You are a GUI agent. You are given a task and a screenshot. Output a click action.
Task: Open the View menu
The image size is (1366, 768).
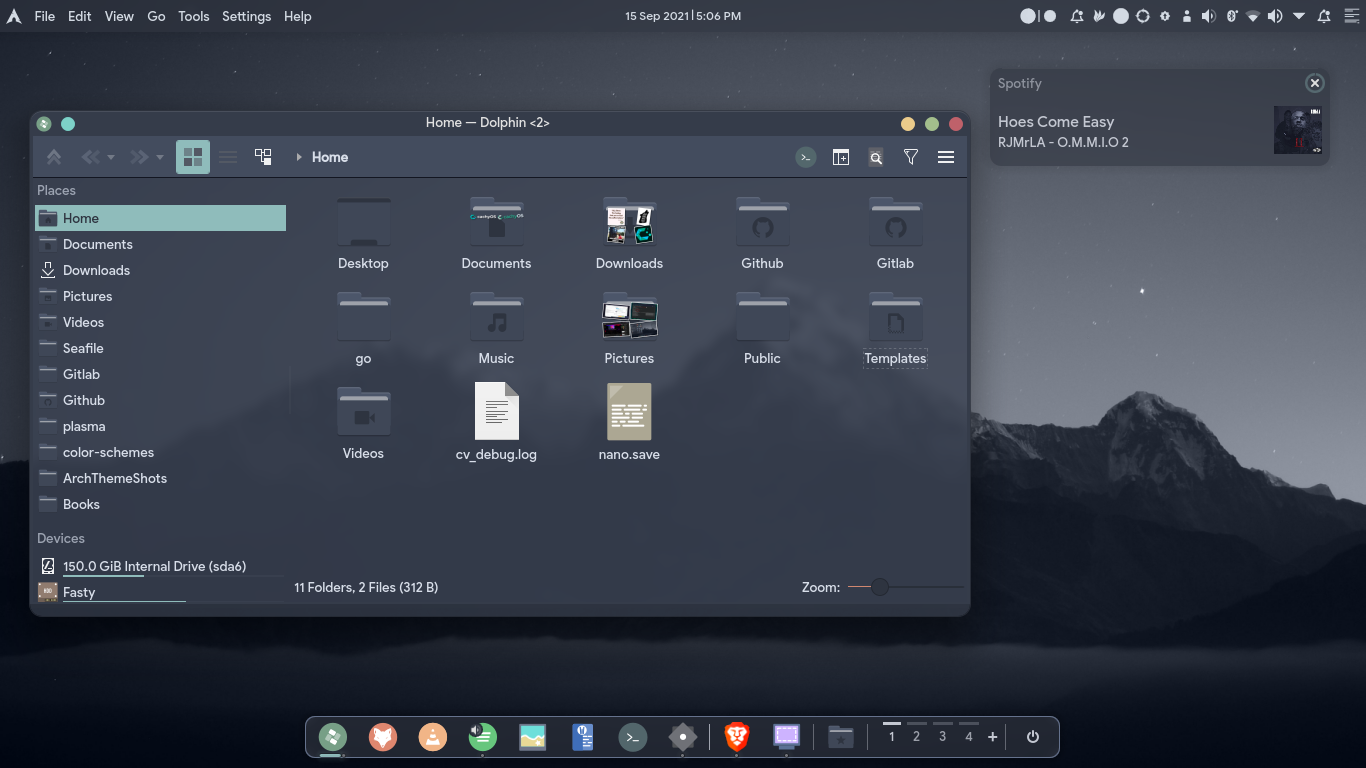pyautogui.click(x=119, y=16)
